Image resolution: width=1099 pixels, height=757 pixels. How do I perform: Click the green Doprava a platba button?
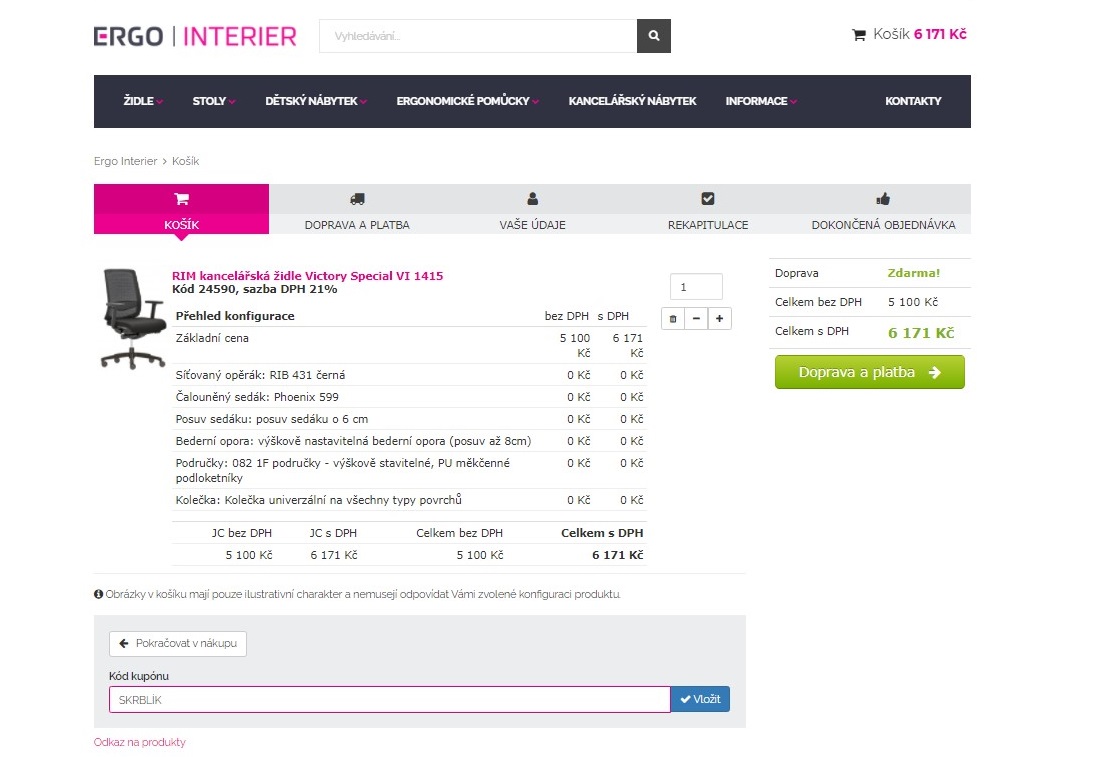coord(870,372)
